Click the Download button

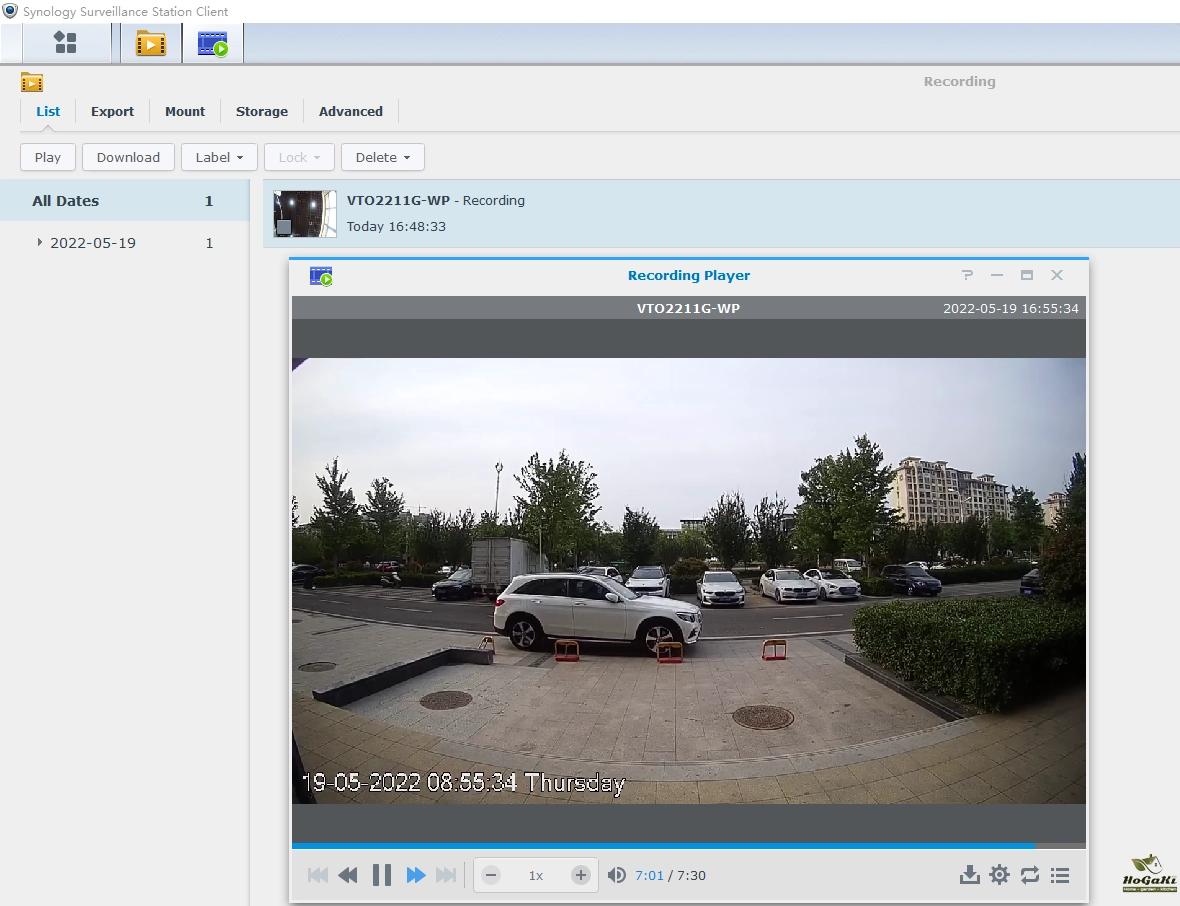[x=128, y=157]
